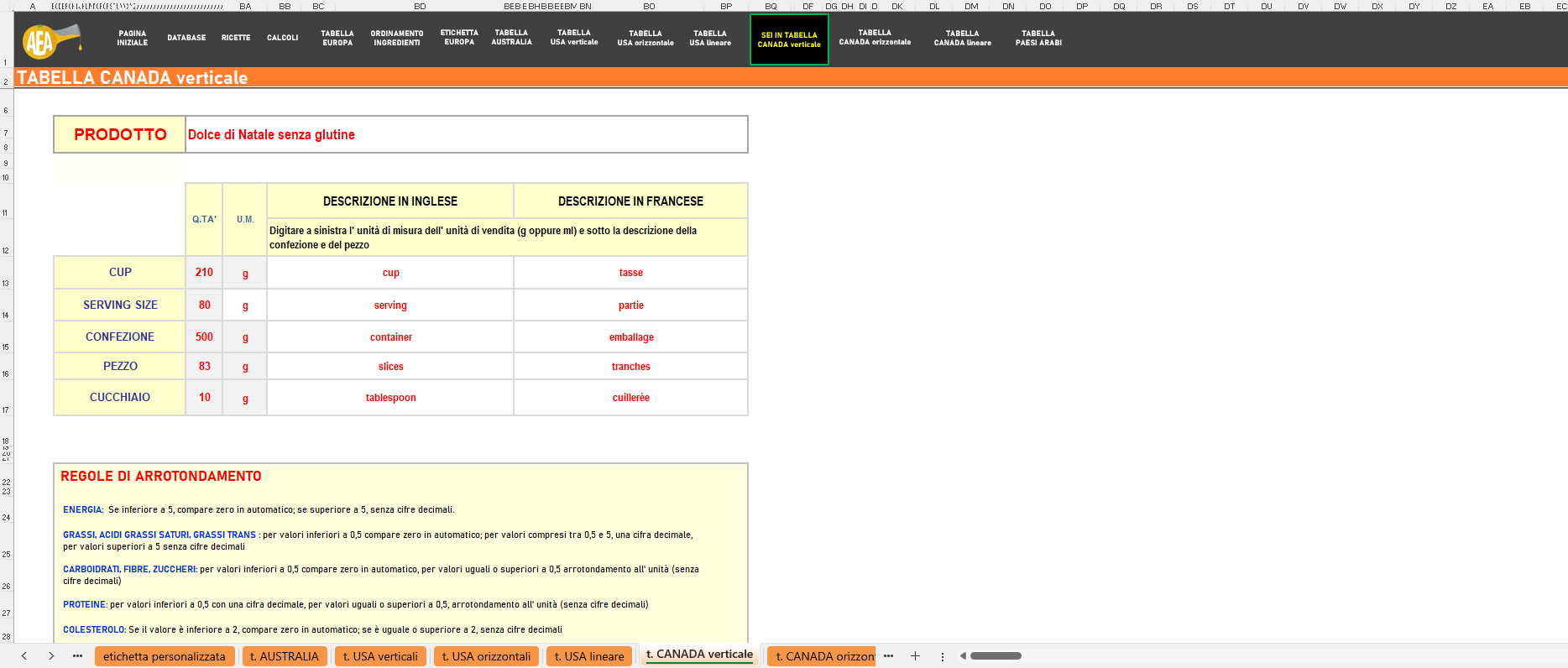Select French description cell 'emballage'
Screen dimensions: 1568x668
(630, 337)
